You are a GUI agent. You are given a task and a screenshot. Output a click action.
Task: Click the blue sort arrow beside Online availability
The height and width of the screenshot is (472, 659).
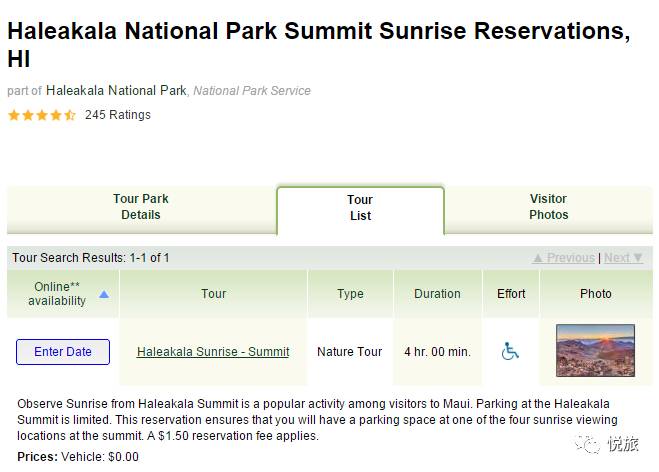tap(104, 294)
